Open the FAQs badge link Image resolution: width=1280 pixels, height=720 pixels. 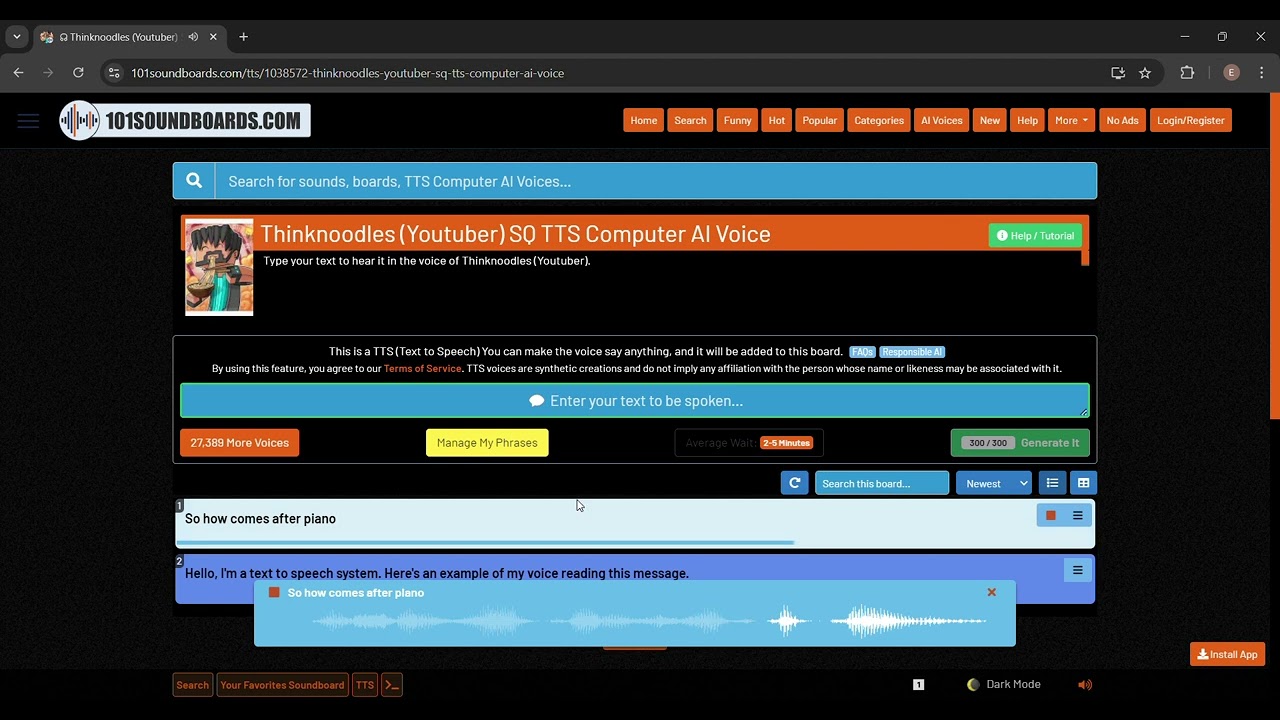[862, 352]
